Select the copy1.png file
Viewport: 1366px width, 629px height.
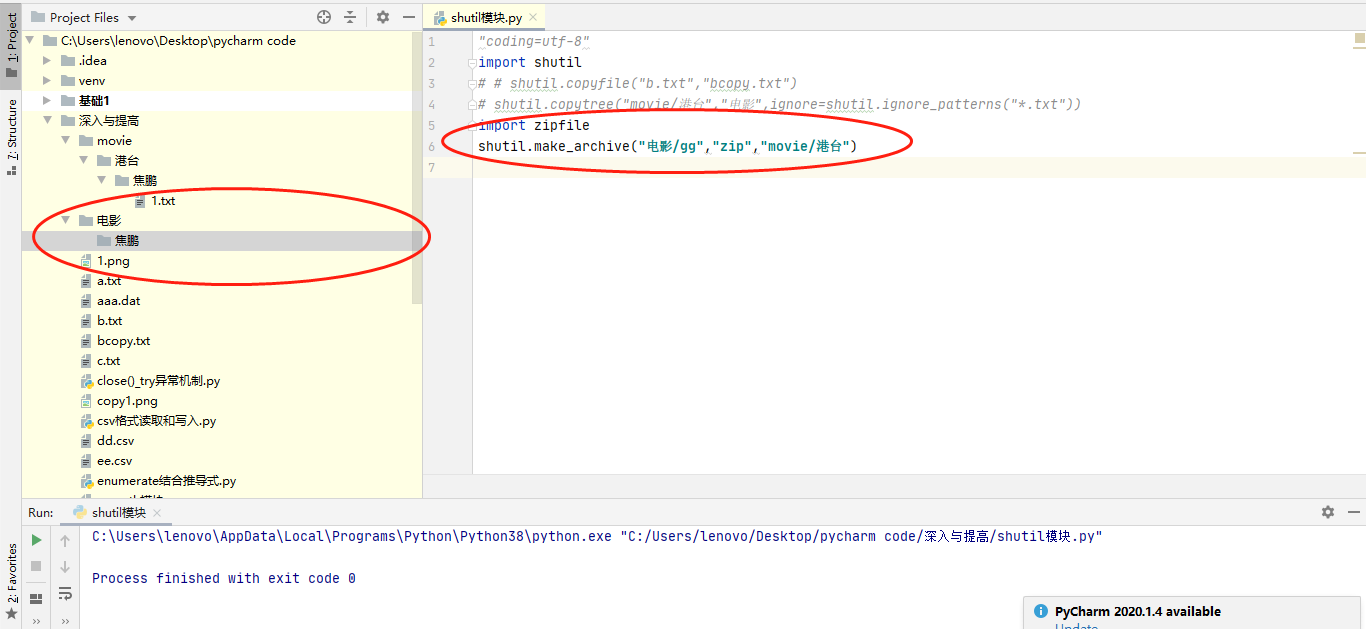pos(119,401)
